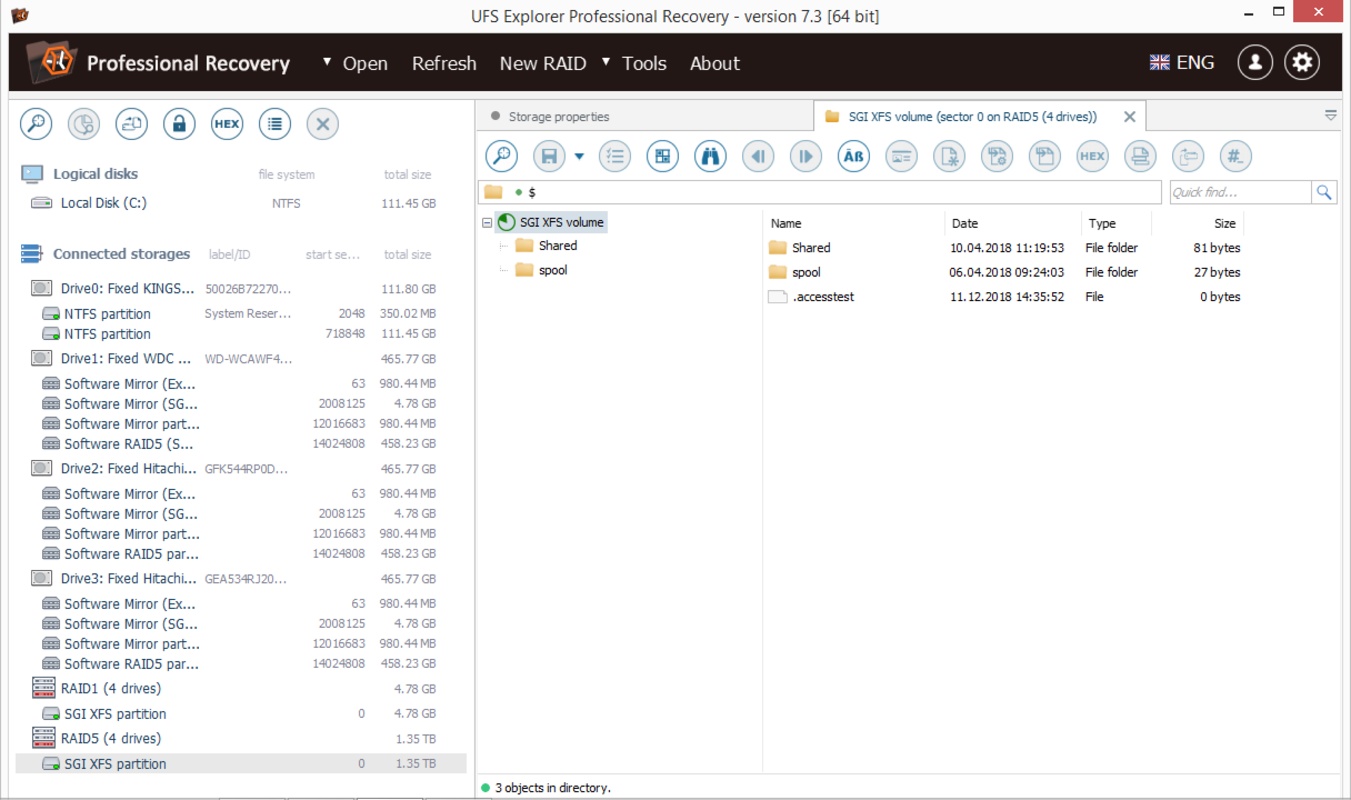
Task: Open the save dropdown arrow in file toolbar
Action: (x=579, y=156)
